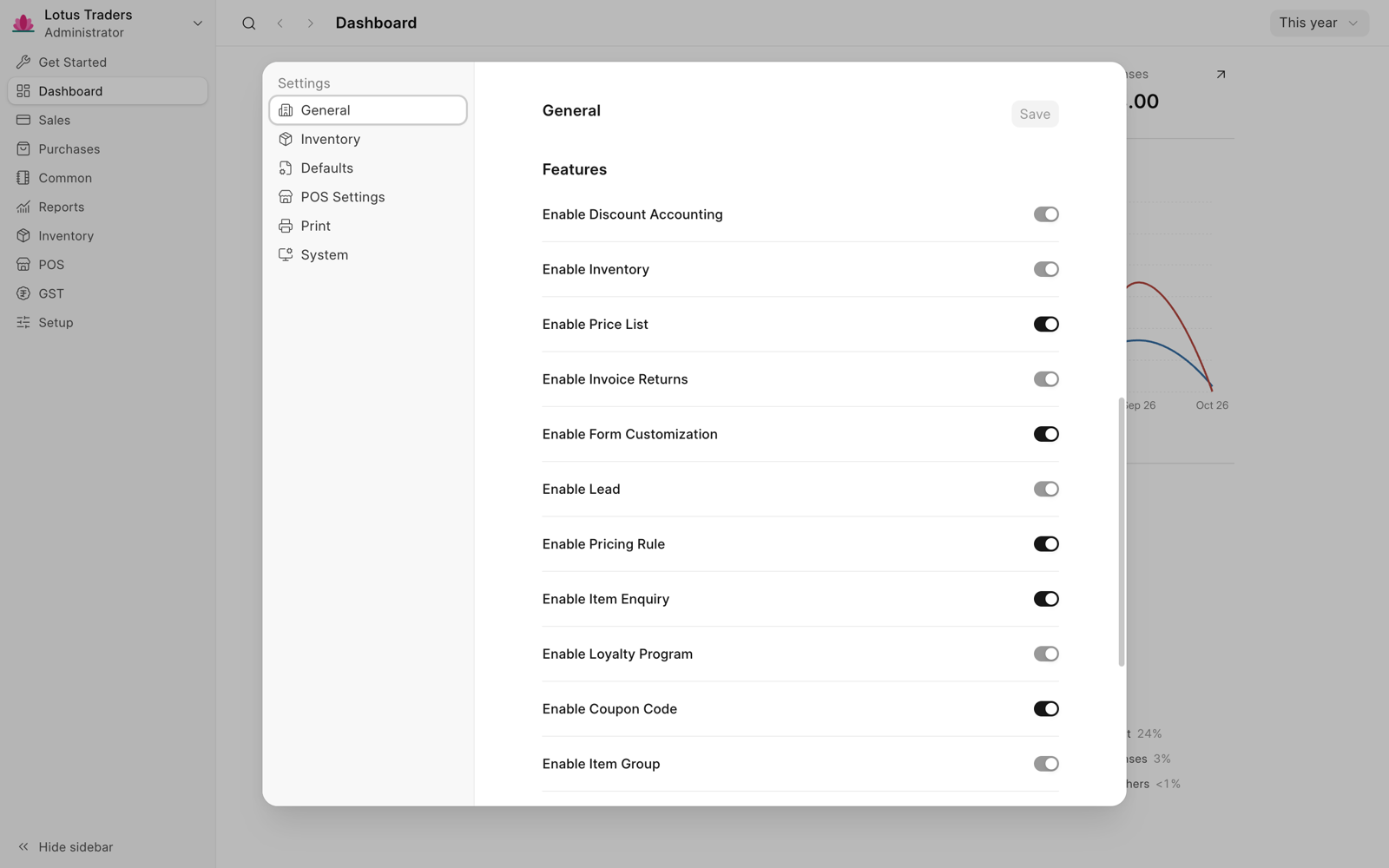
Task: Turn on Enable Lead switch
Action: coord(1046,489)
